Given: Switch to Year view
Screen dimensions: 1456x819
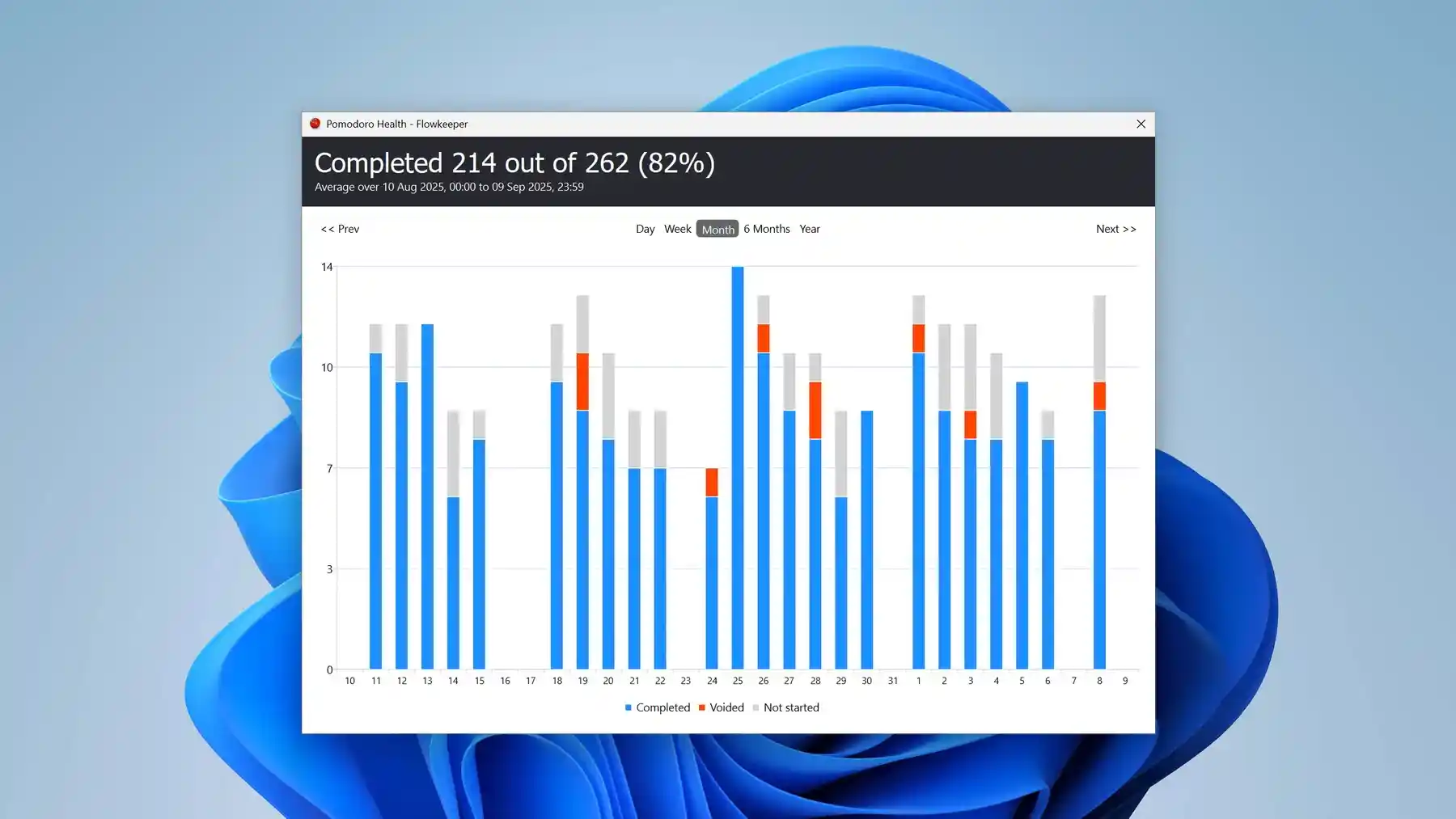Looking at the screenshot, I should point(810,229).
